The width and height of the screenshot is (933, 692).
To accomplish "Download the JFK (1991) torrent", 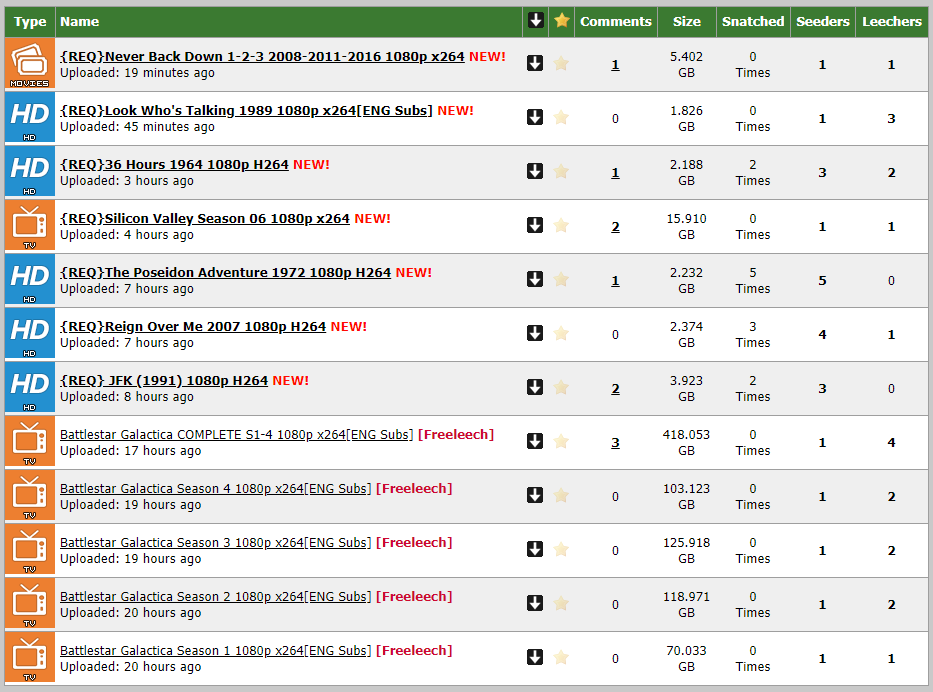I will point(535,388).
